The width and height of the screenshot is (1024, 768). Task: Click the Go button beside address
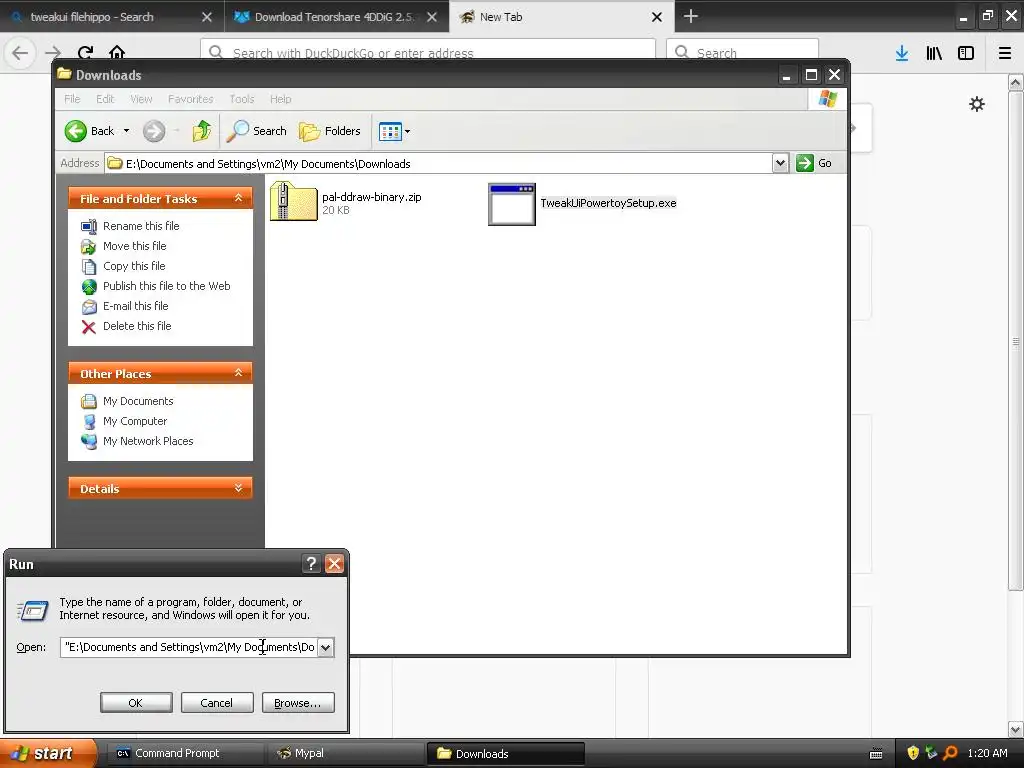click(x=814, y=163)
